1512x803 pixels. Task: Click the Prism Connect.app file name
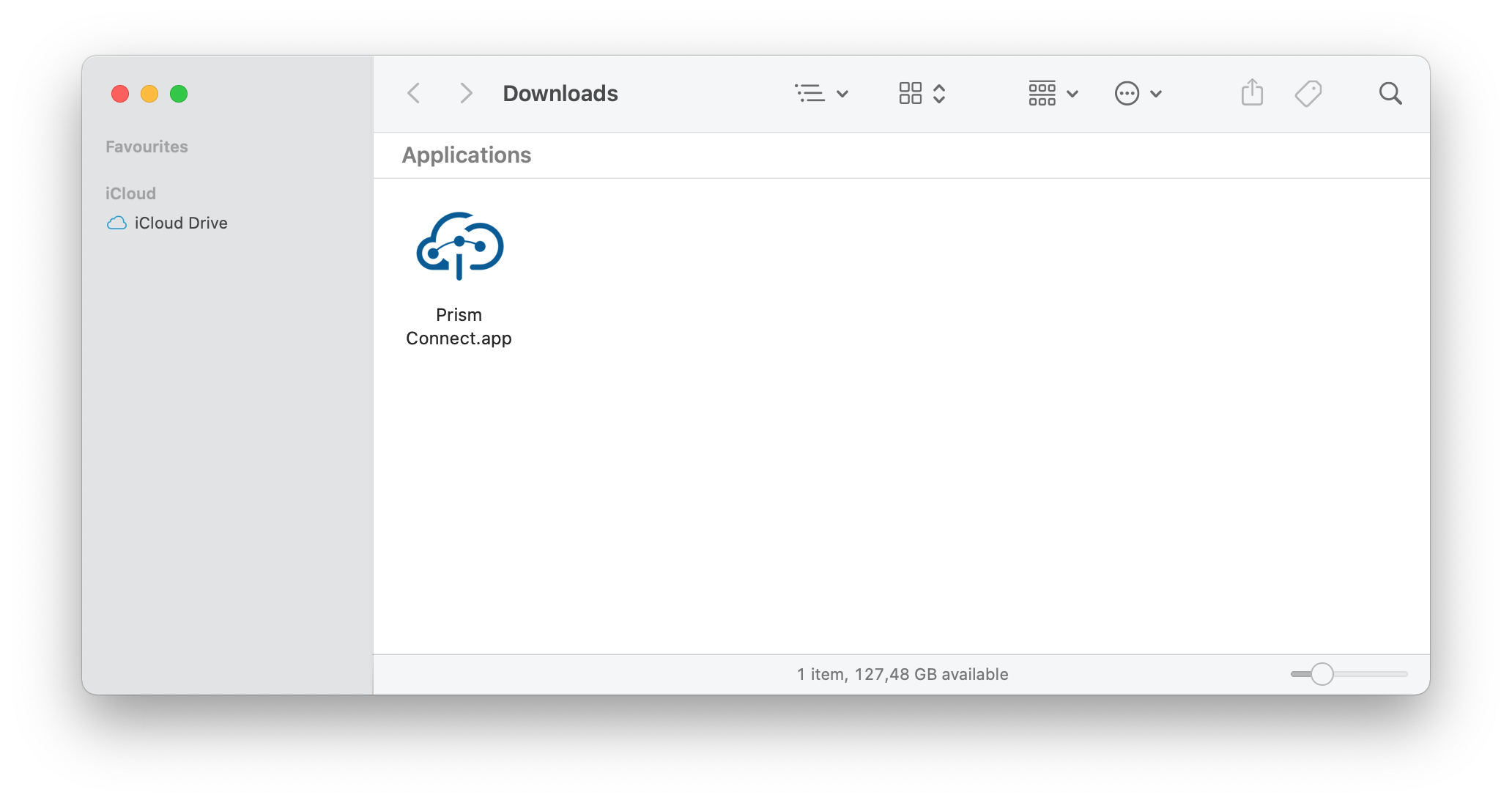(459, 327)
